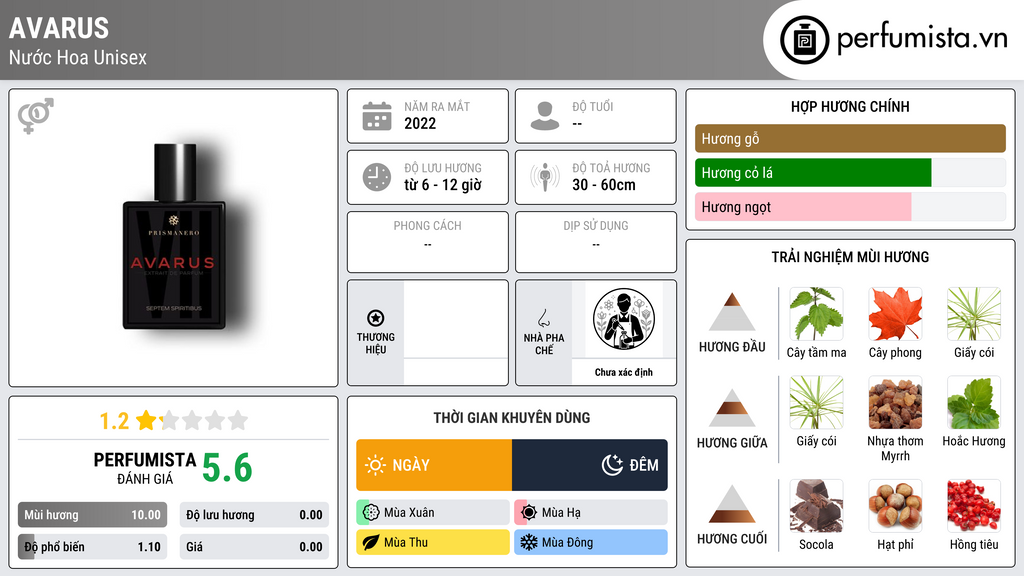The image size is (1024, 576).
Task: Click the Phong cách panel
Action: tap(428, 242)
